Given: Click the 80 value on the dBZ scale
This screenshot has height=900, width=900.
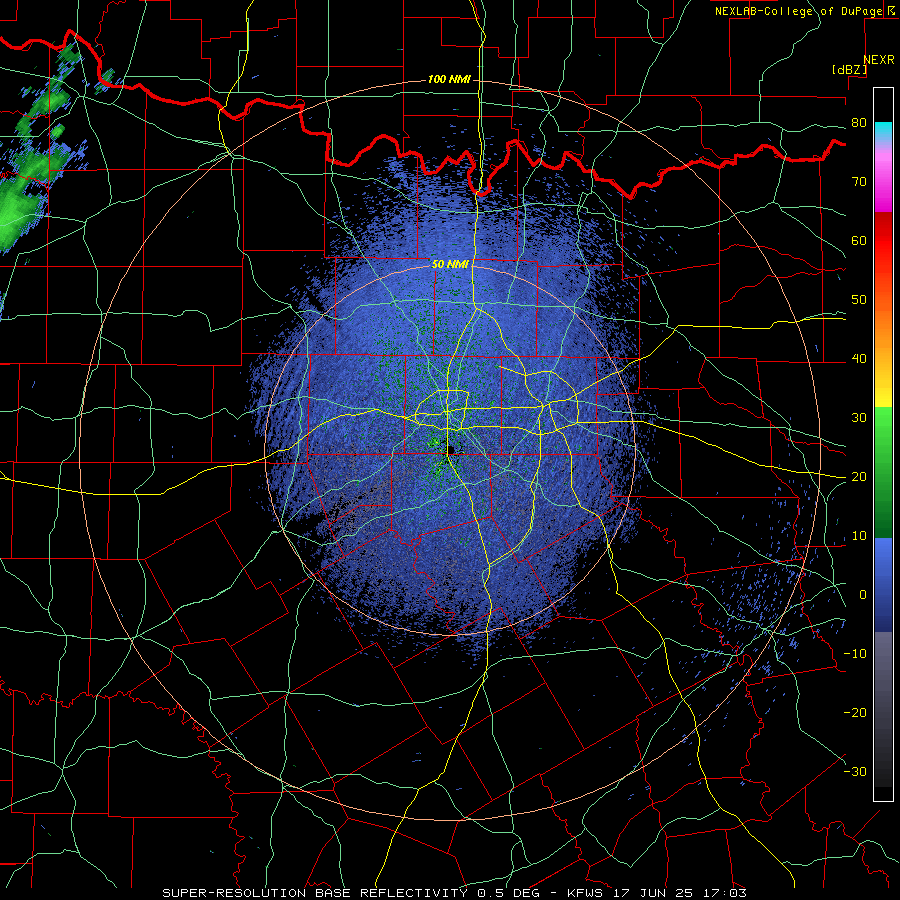Looking at the screenshot, I should (859, 123).
